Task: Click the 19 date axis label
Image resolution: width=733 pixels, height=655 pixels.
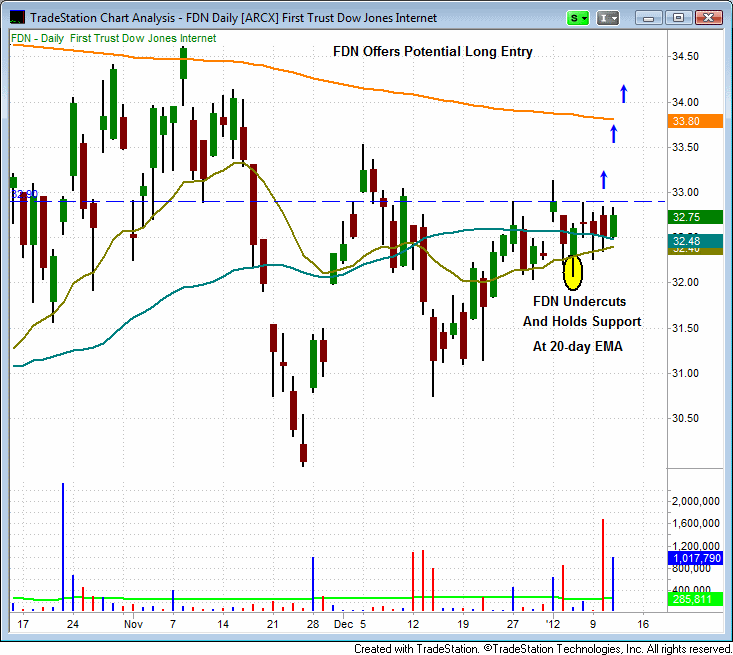Action: [x=463, y=624]
